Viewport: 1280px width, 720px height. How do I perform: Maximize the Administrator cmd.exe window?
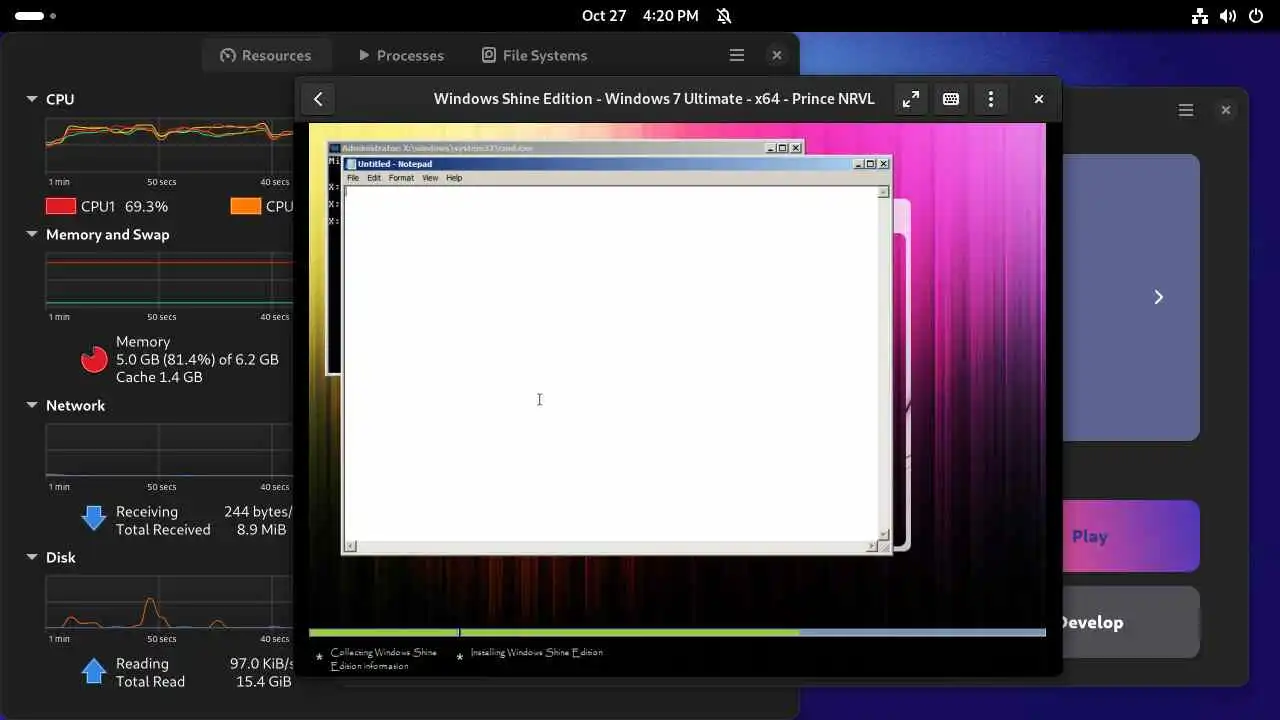point(783,148)
